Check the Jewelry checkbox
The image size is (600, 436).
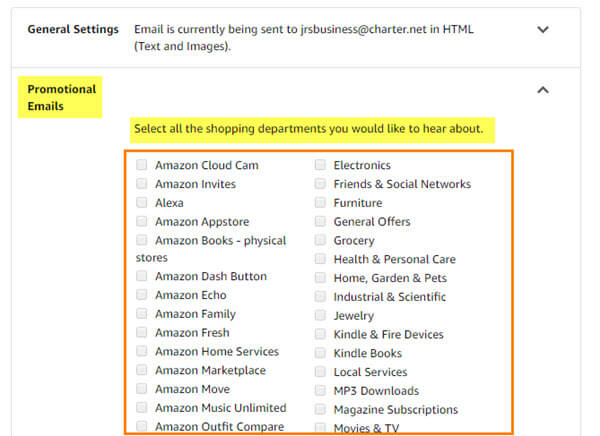tap(320, 315)
